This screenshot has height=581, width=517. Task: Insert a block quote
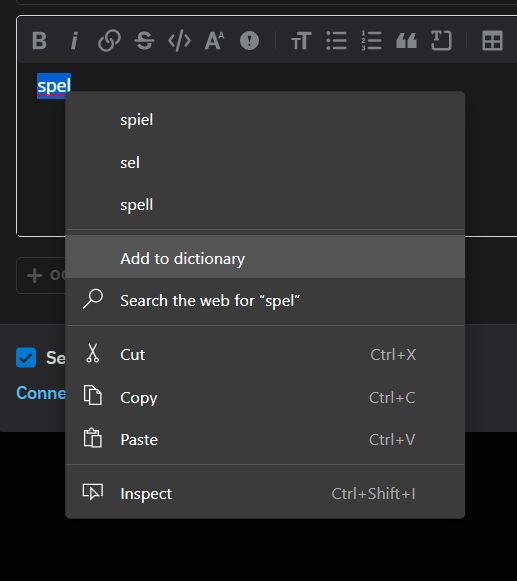point(407,40)
